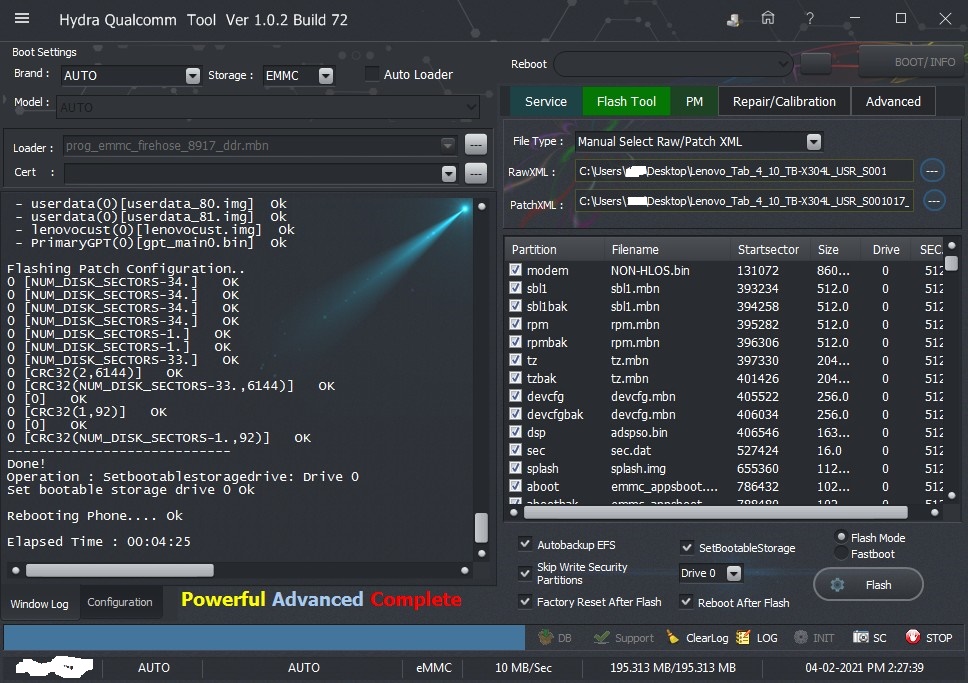Browse for Cert file
Viewport: 968px width, 683px height.
(x=475, y=173)
